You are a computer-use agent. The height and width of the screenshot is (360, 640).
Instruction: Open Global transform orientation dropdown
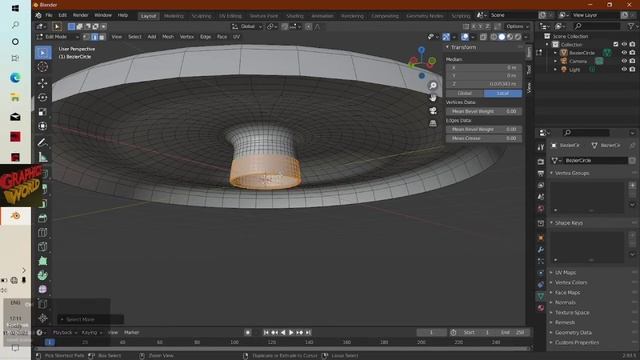pos(247,27)
